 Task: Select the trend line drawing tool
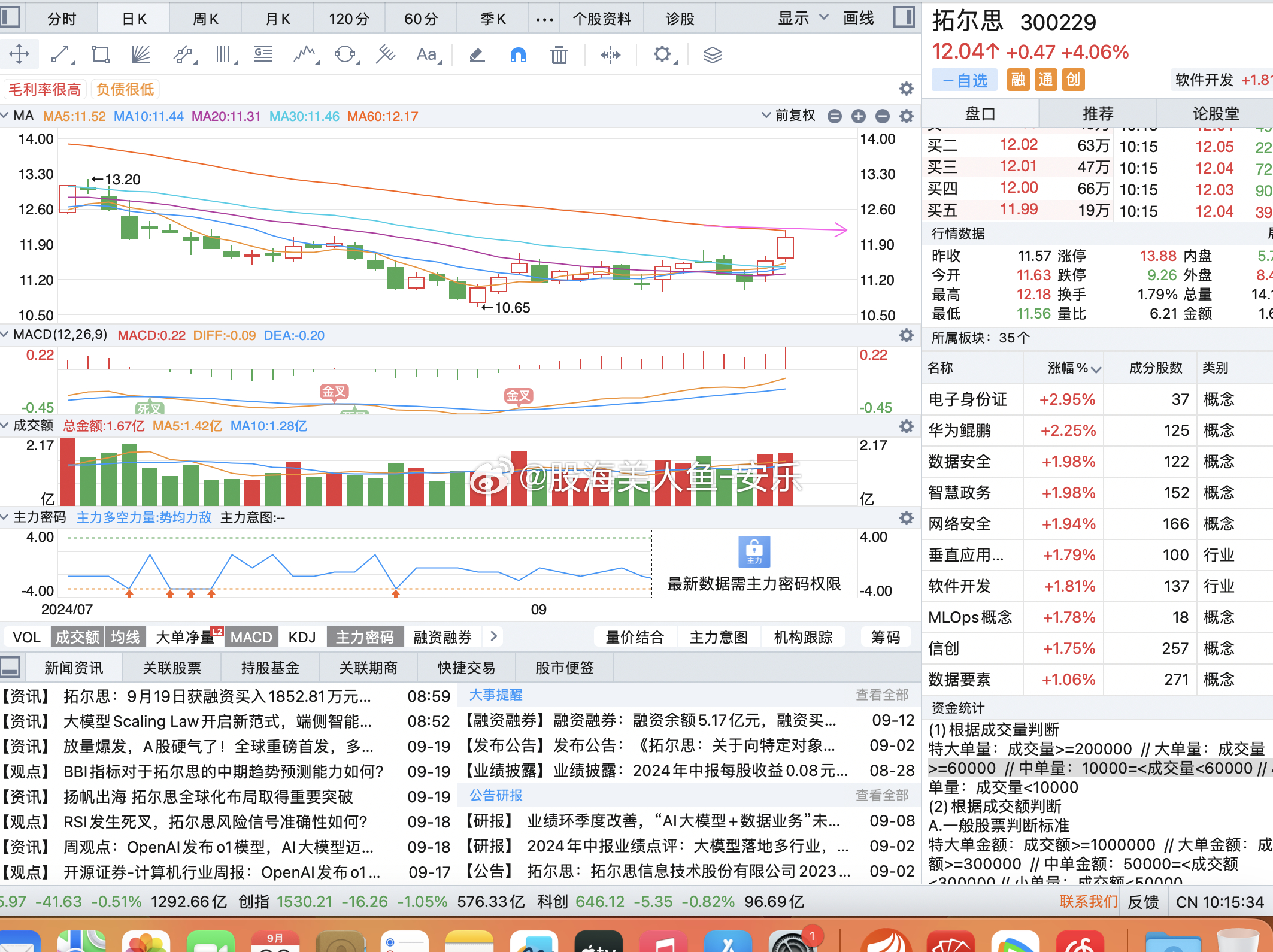[60, 55]
